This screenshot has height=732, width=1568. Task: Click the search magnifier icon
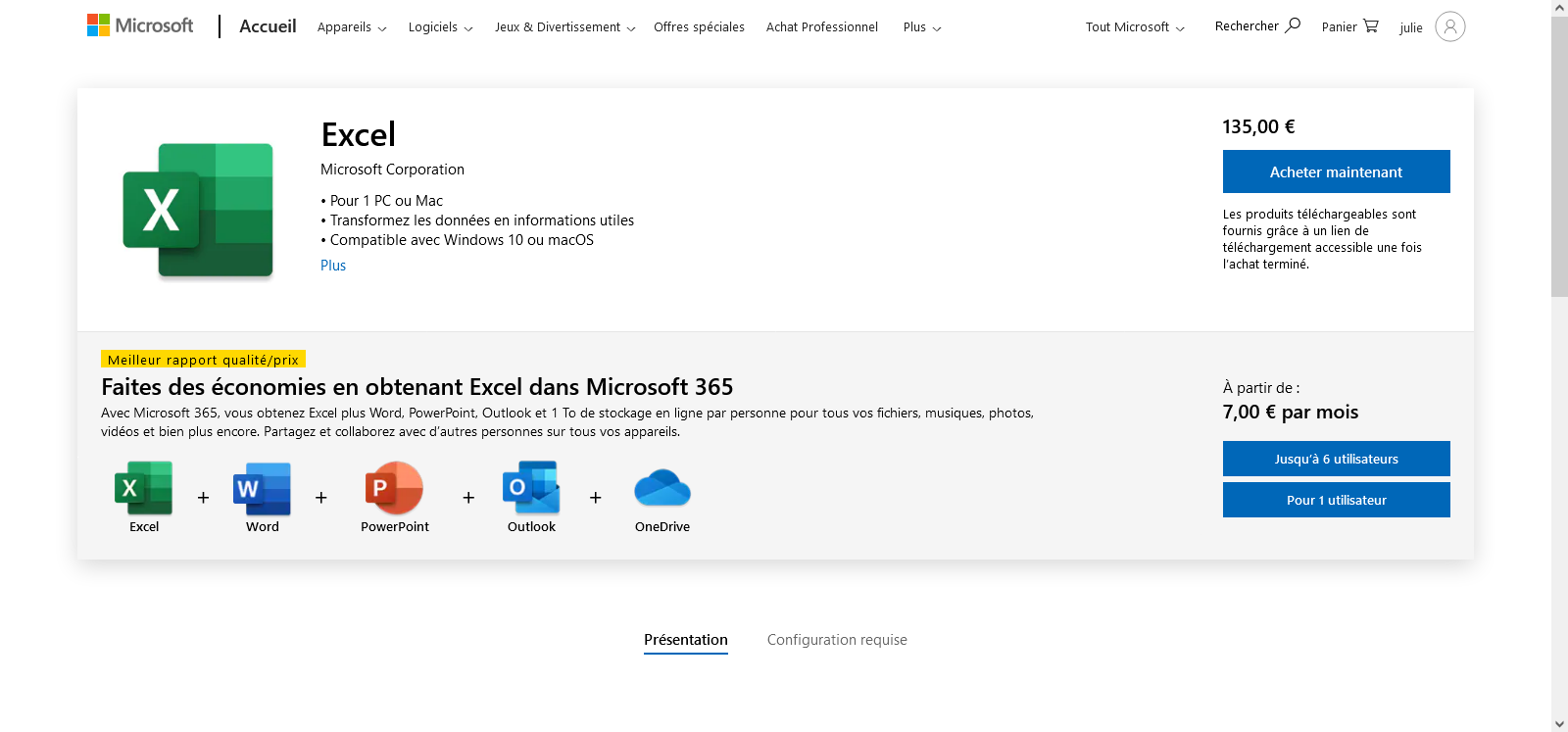tap(1293, 25)
